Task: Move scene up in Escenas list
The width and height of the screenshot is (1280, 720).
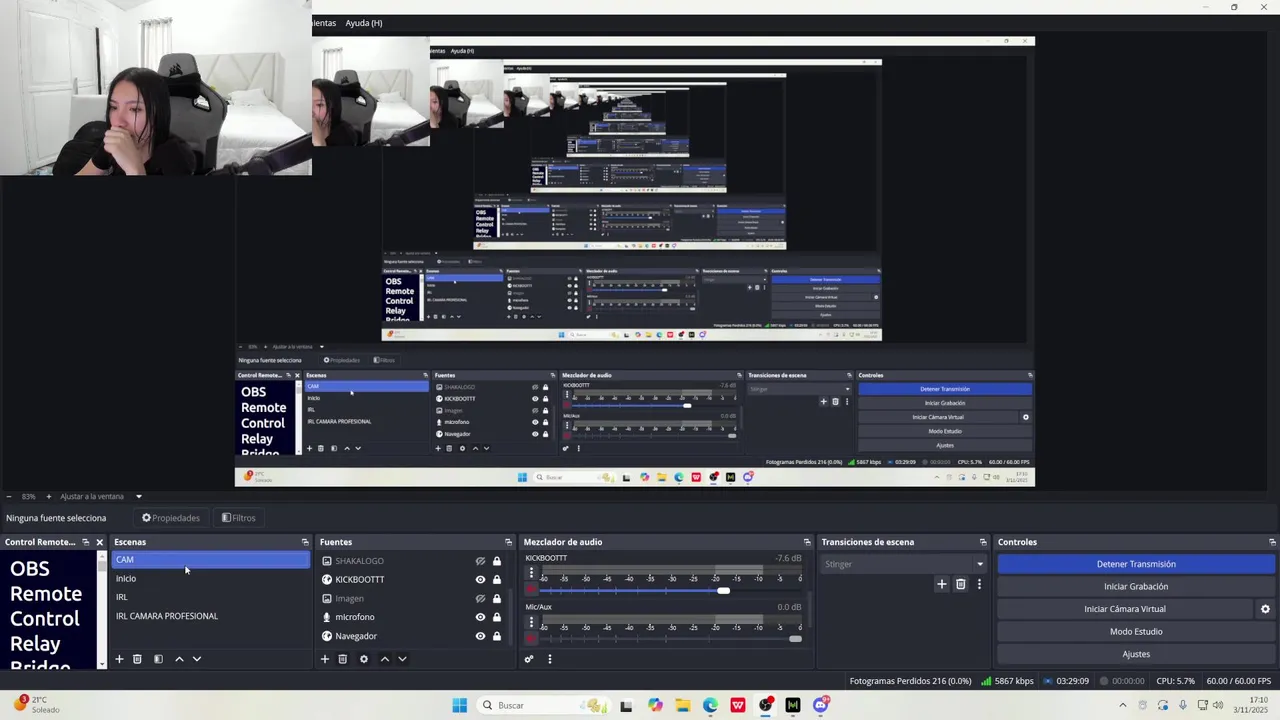Action: pyautogui.click(x=179, y=659)
